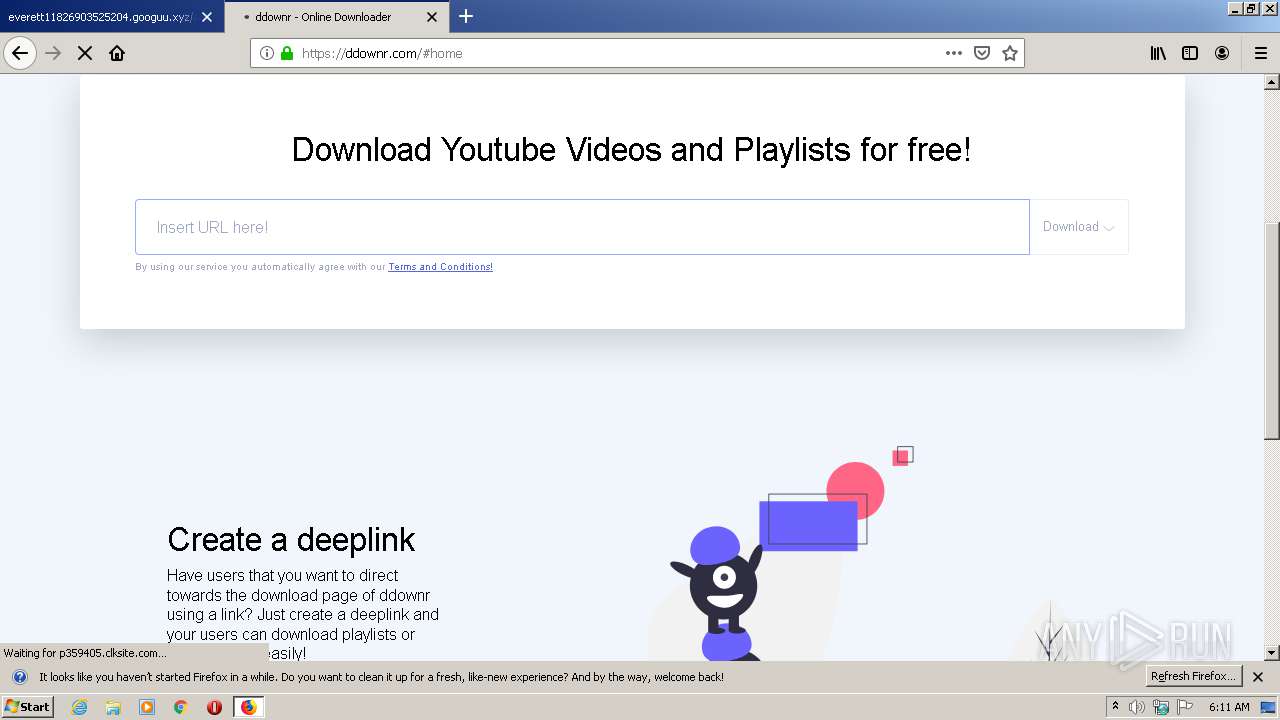Open the Firefox home page
1280x720 pixels.
117,53
